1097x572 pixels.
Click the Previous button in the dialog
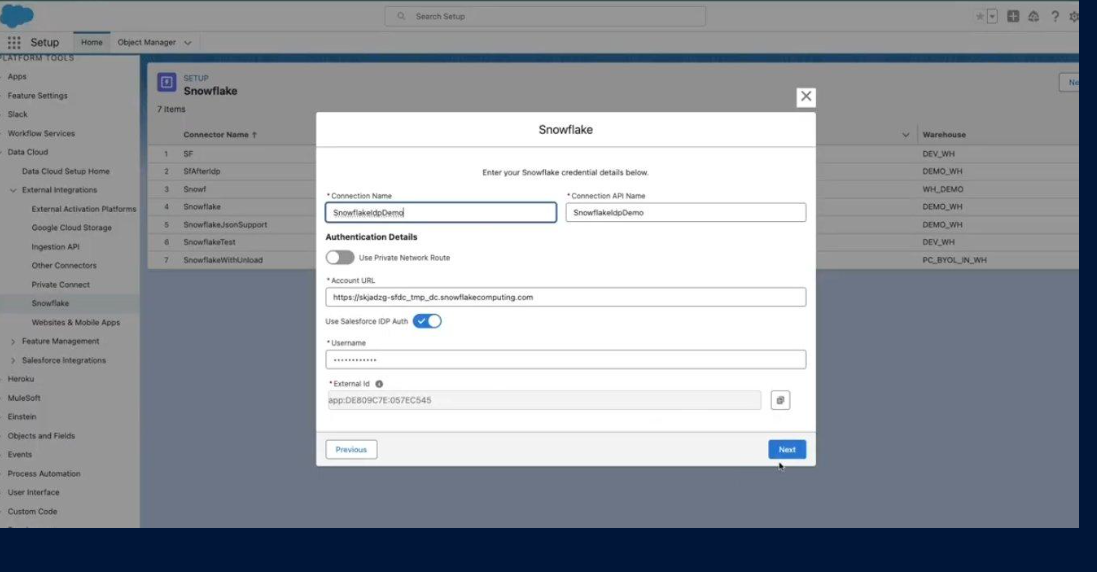tap(351, 450)
